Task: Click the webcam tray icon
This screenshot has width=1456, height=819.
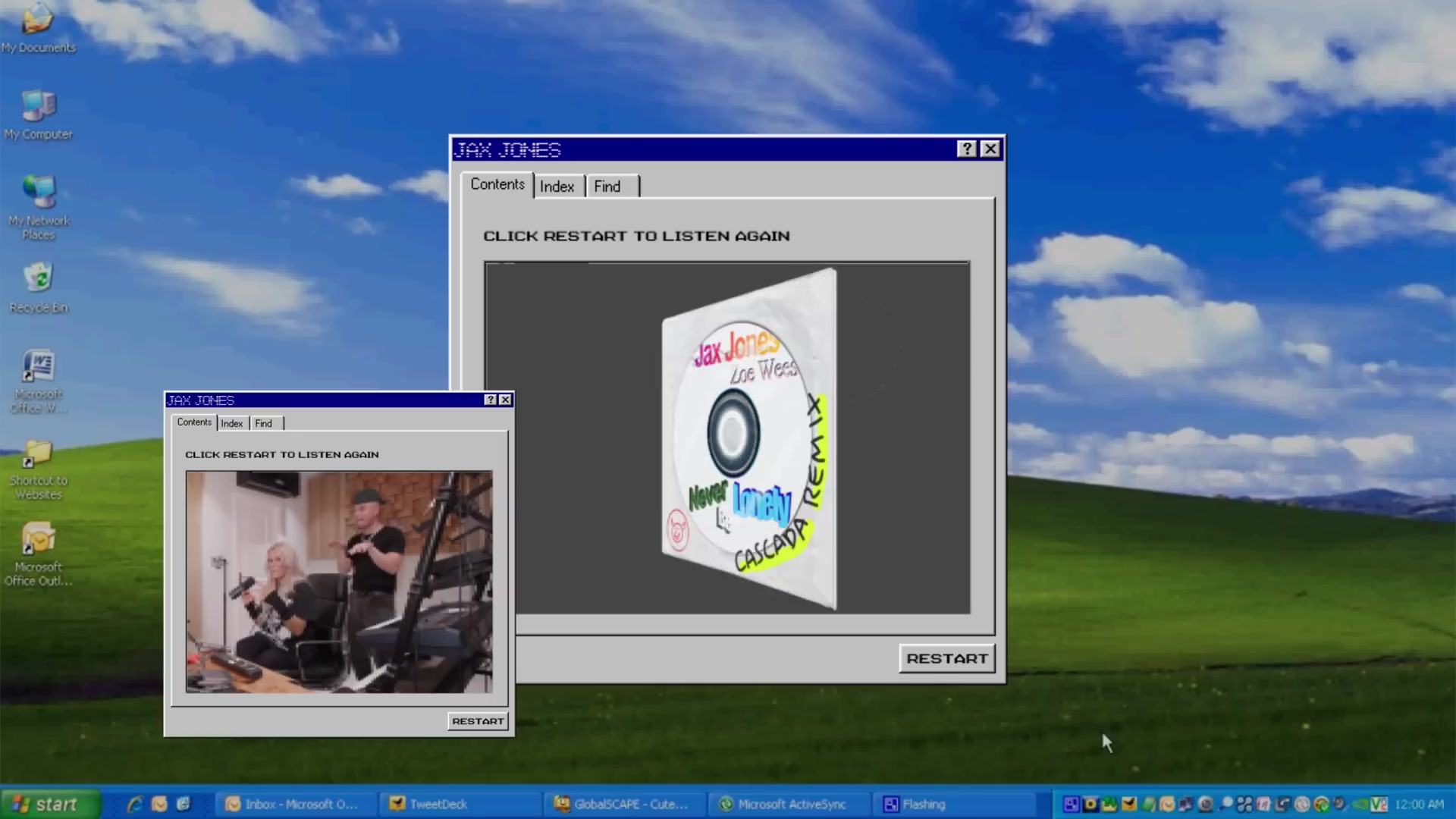Action: point(1205,804)
